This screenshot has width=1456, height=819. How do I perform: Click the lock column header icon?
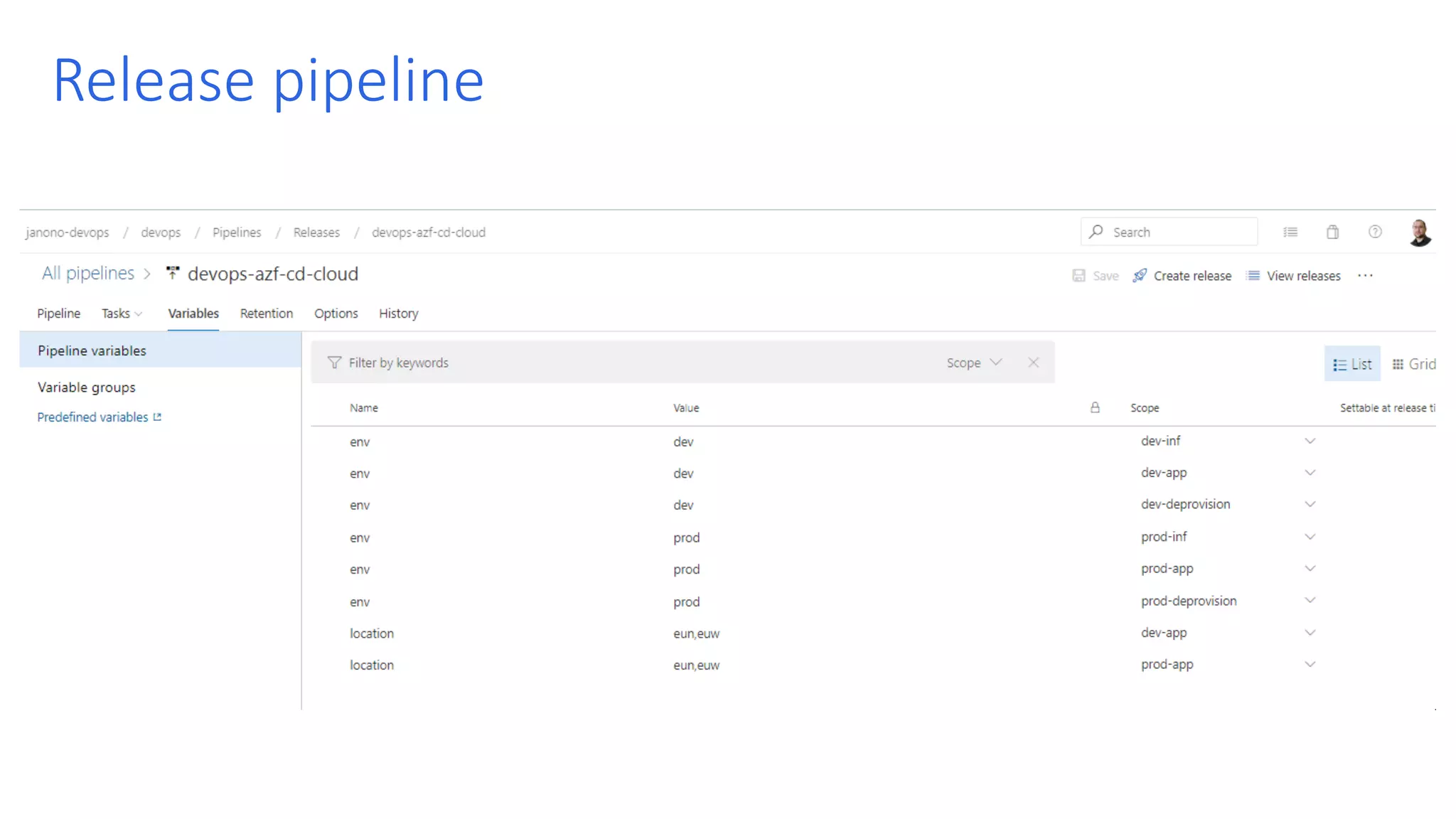(x=1095, y=407)
